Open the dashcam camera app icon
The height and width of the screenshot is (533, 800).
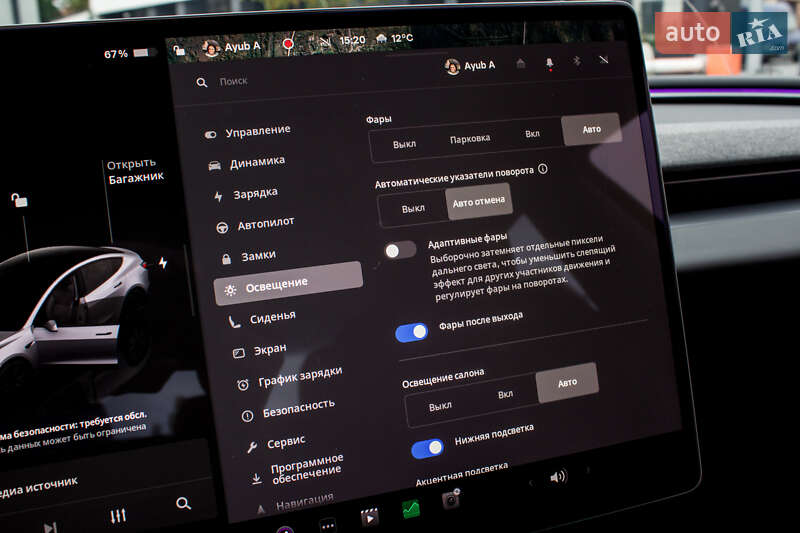pyautogui.click(x=451, y=500)
